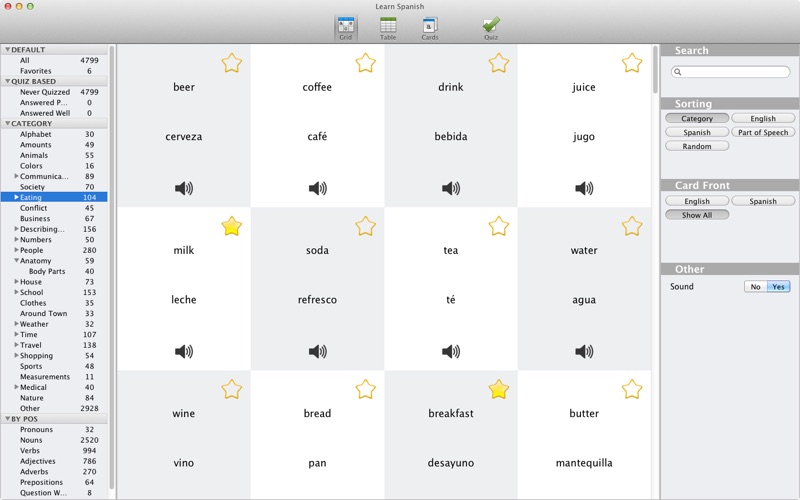Select Show All for card front
Viewport: 800px width, 500px height.
[697, 215]
